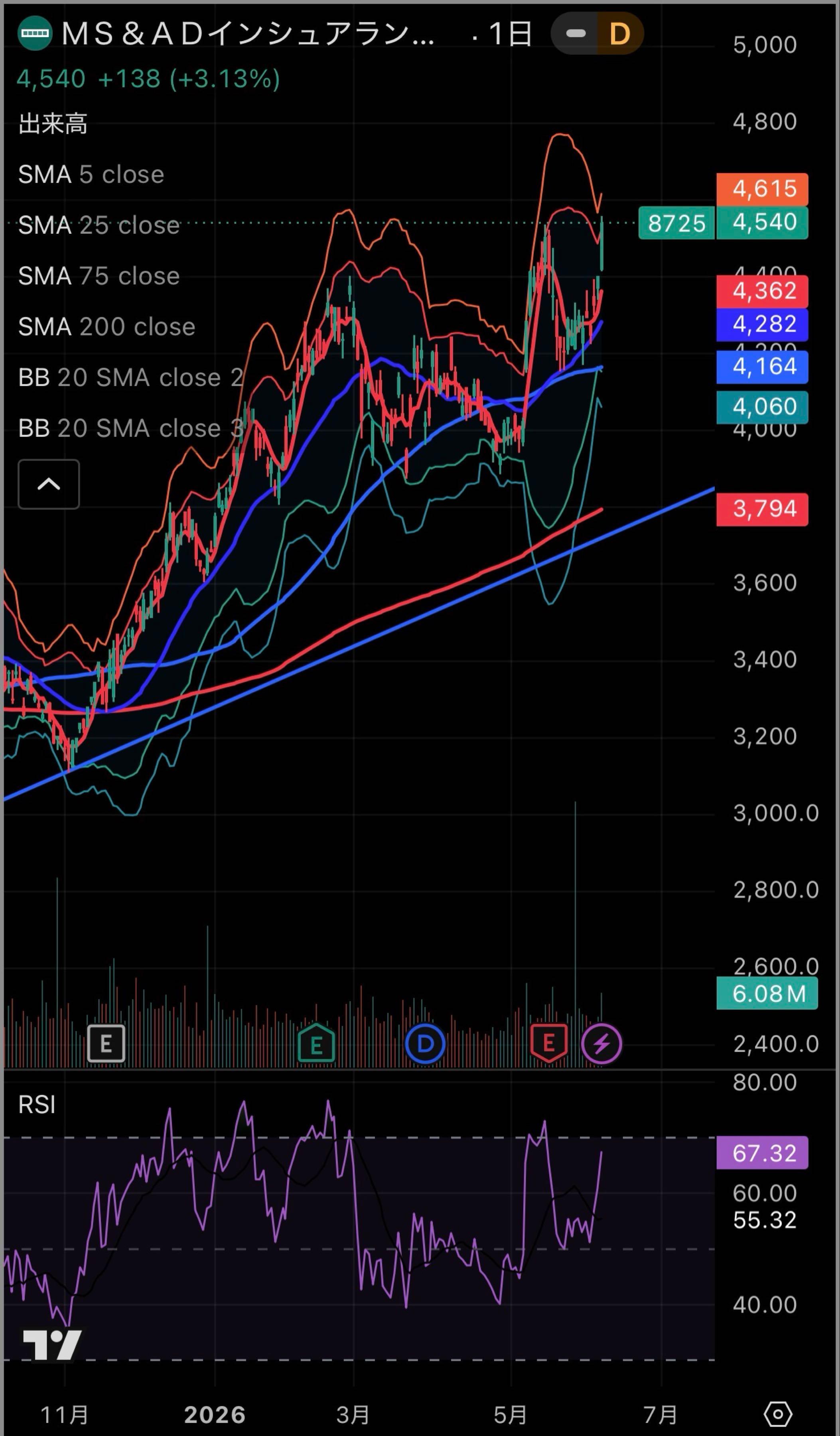Tap the 8725 symbol code label

[x=676, y=223]
